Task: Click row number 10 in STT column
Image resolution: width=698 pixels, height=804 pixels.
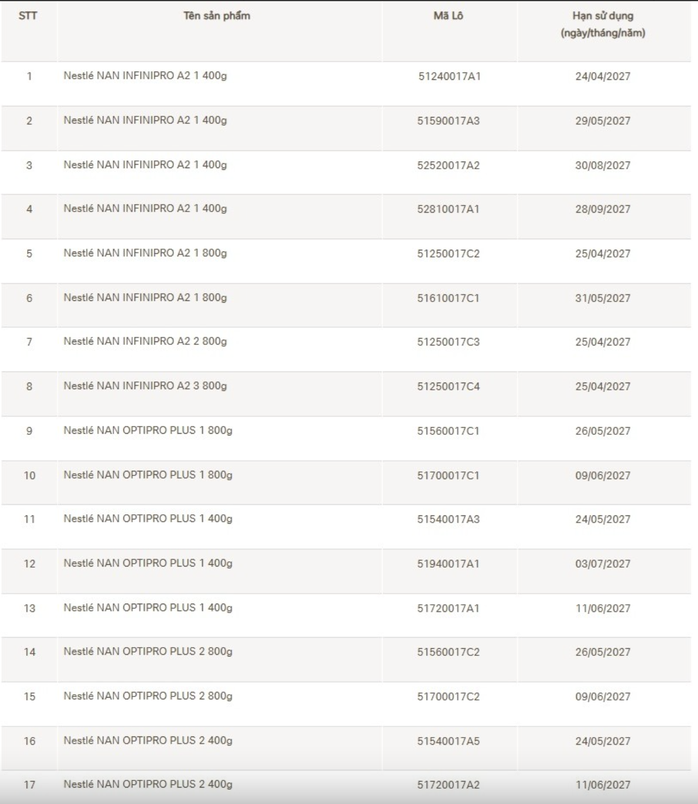Action: click(x=29, y=475)
